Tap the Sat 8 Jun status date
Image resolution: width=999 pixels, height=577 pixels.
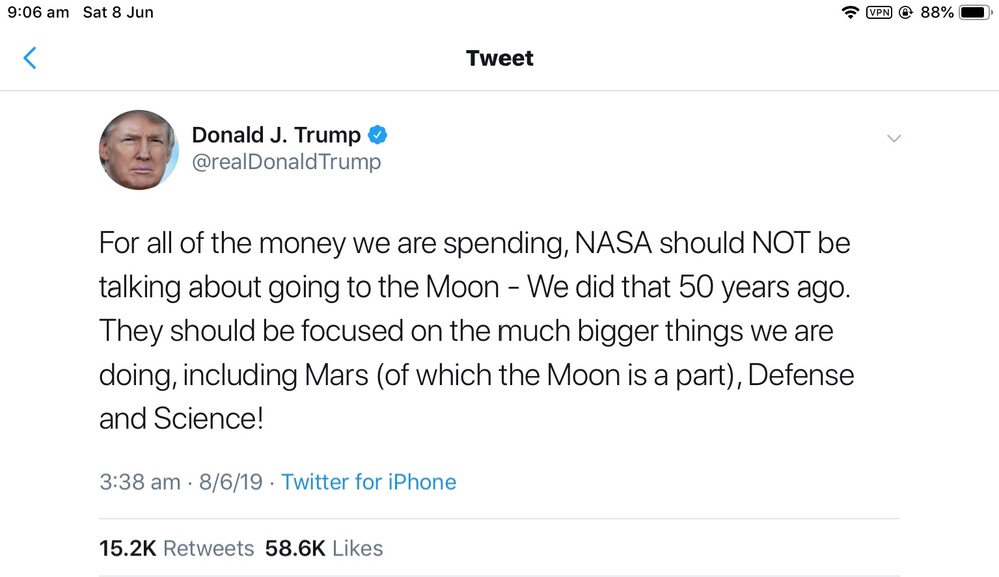coord(118,13)
